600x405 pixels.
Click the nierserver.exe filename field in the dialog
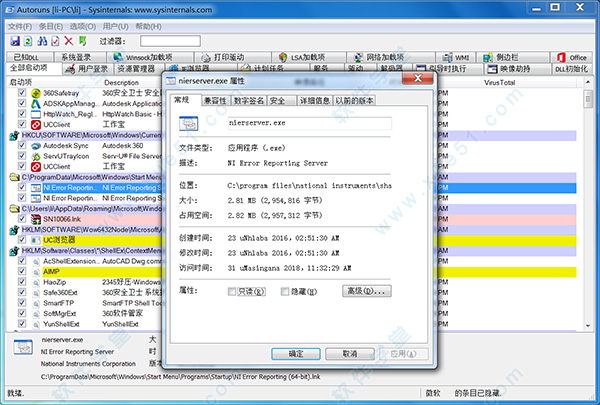pyautogui.click(x=310, y=123)
